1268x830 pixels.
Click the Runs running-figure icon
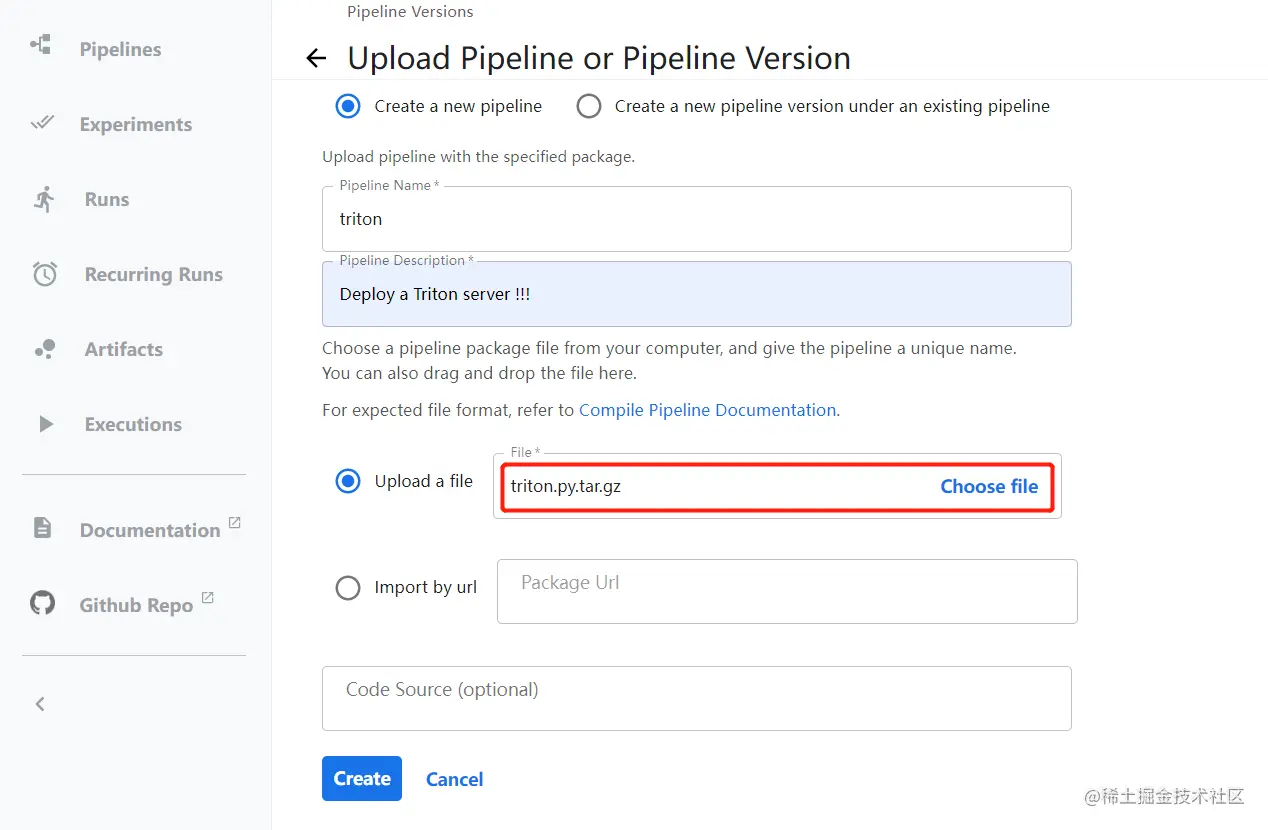point(44,199)
